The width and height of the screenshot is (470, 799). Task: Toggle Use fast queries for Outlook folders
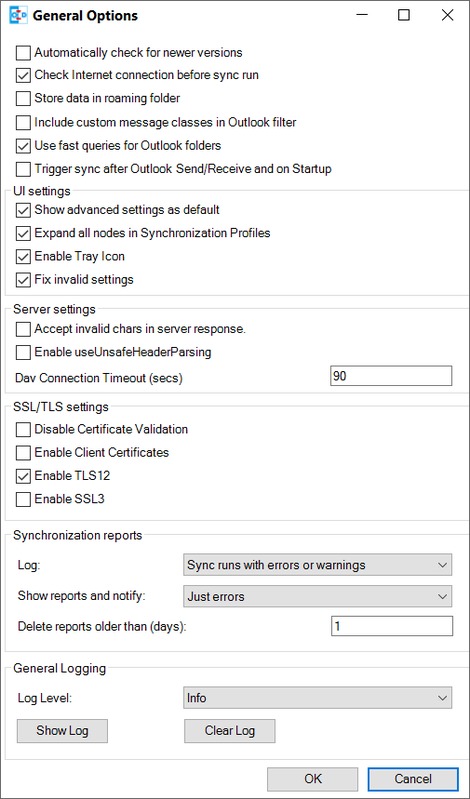[x=23, y=146]
